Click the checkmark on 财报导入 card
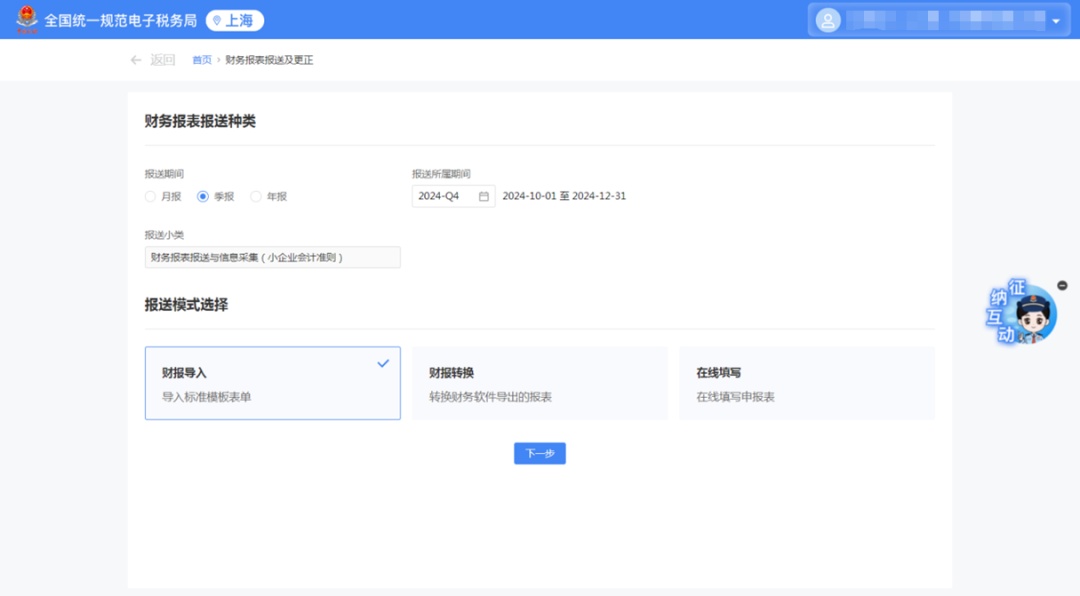 tap(383, 363)
